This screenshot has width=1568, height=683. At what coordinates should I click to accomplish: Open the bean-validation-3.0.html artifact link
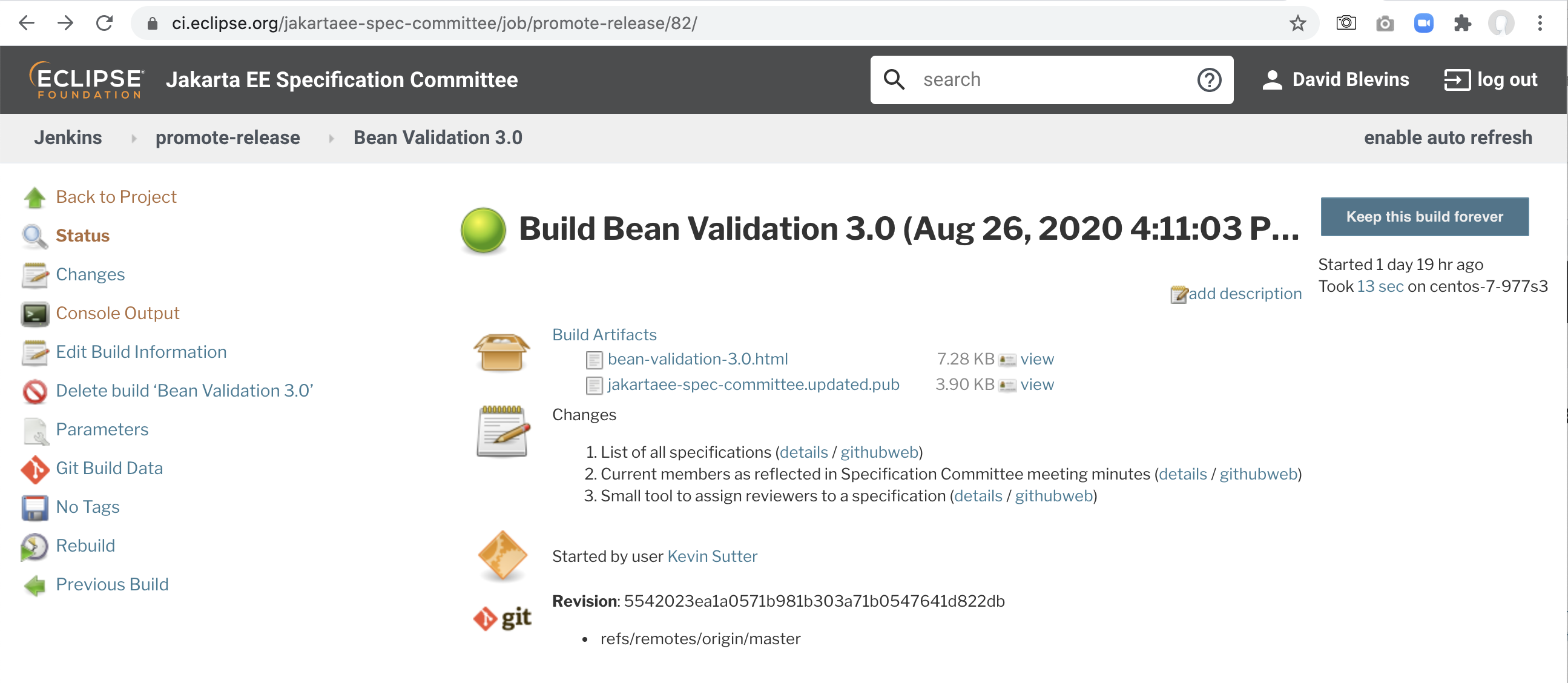(697, 359)
